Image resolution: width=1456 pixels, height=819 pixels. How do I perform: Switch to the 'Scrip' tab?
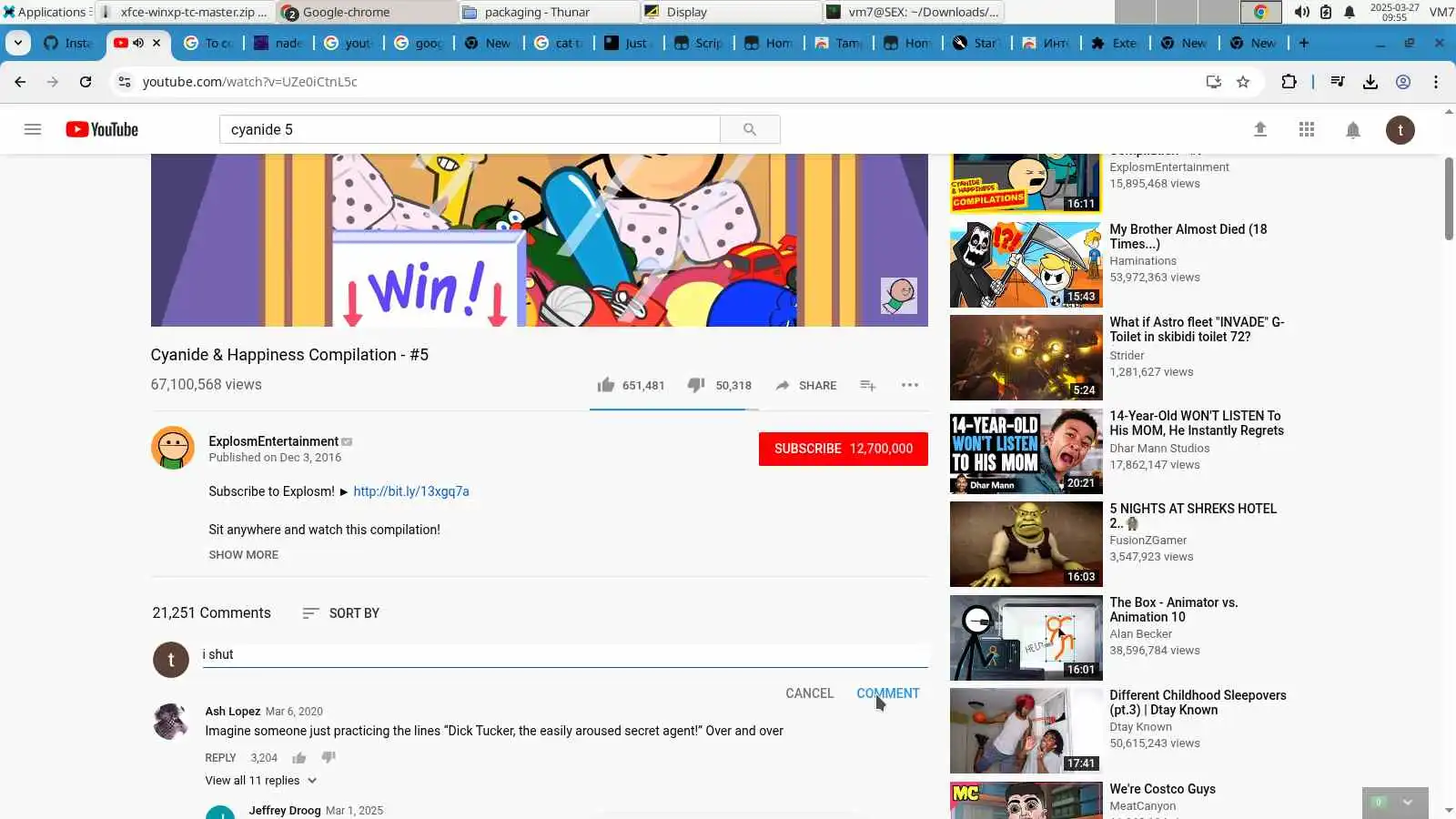click(x=700, y=43)
